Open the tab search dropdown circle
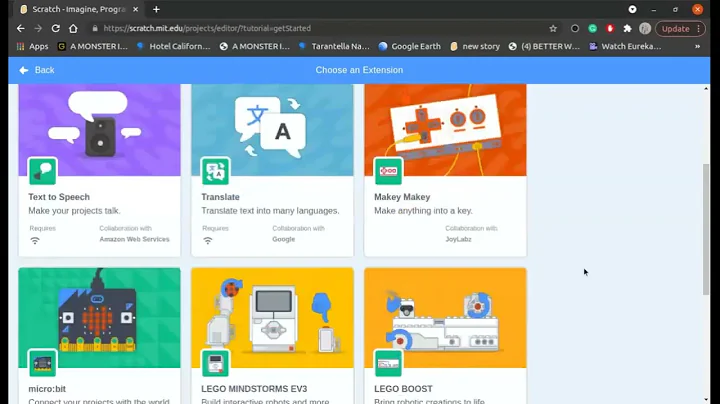This screenshot has height=404, width=720. (632, 9)
